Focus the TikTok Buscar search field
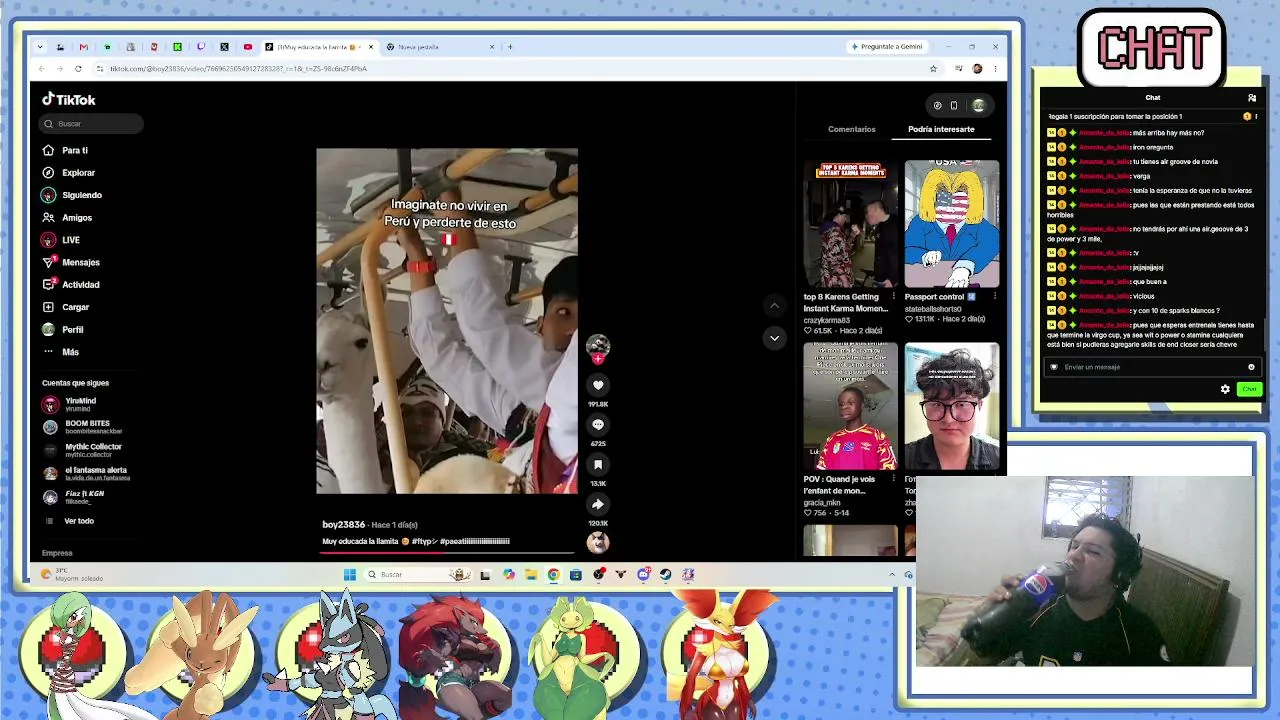Viewport: 1280px width, 720px height. [x=92, y=124]
